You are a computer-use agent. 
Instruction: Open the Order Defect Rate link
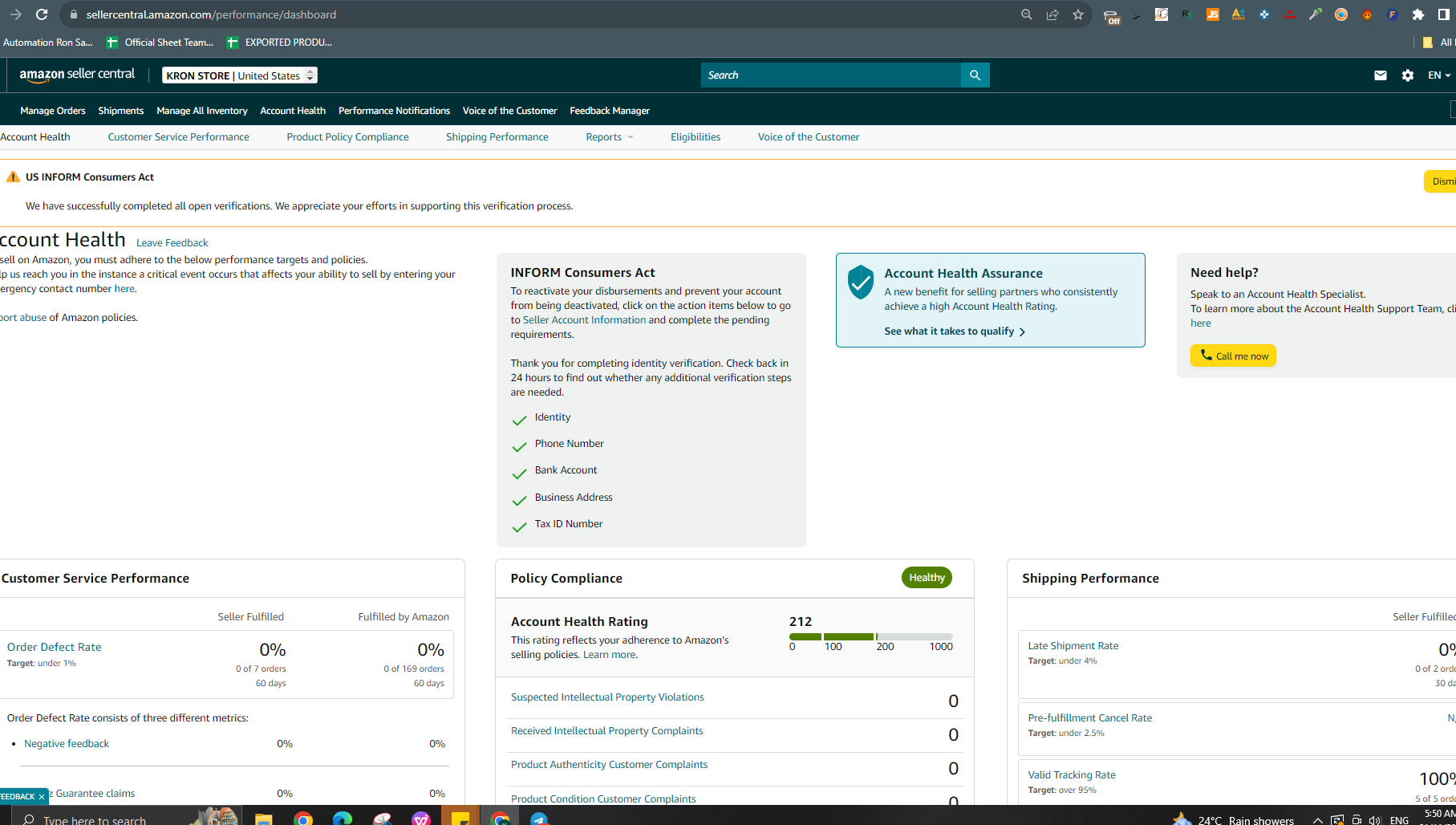click(x=54, y=647)
